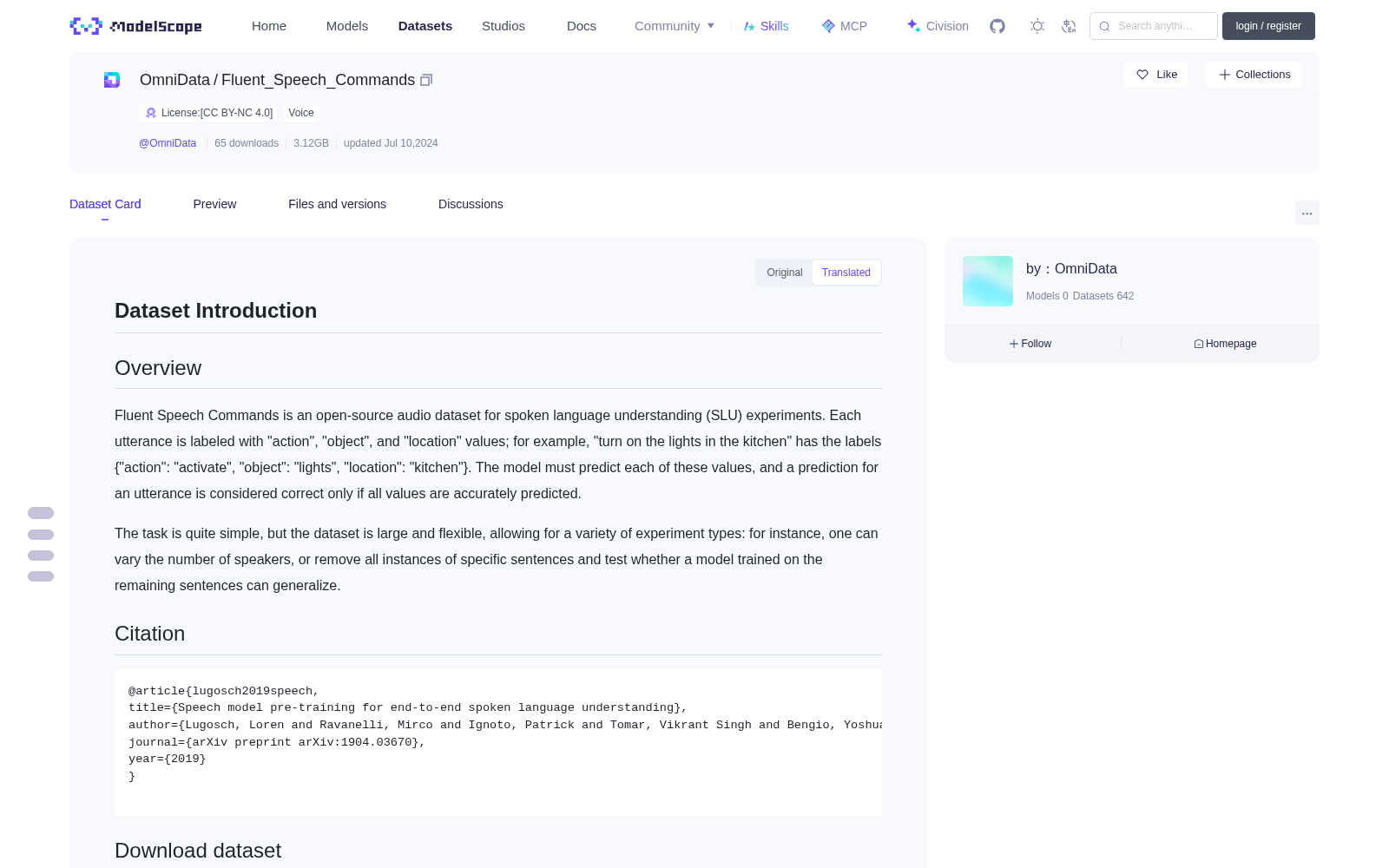
Task: Click the plus icon beside Follow
Action: (1014, 344)
